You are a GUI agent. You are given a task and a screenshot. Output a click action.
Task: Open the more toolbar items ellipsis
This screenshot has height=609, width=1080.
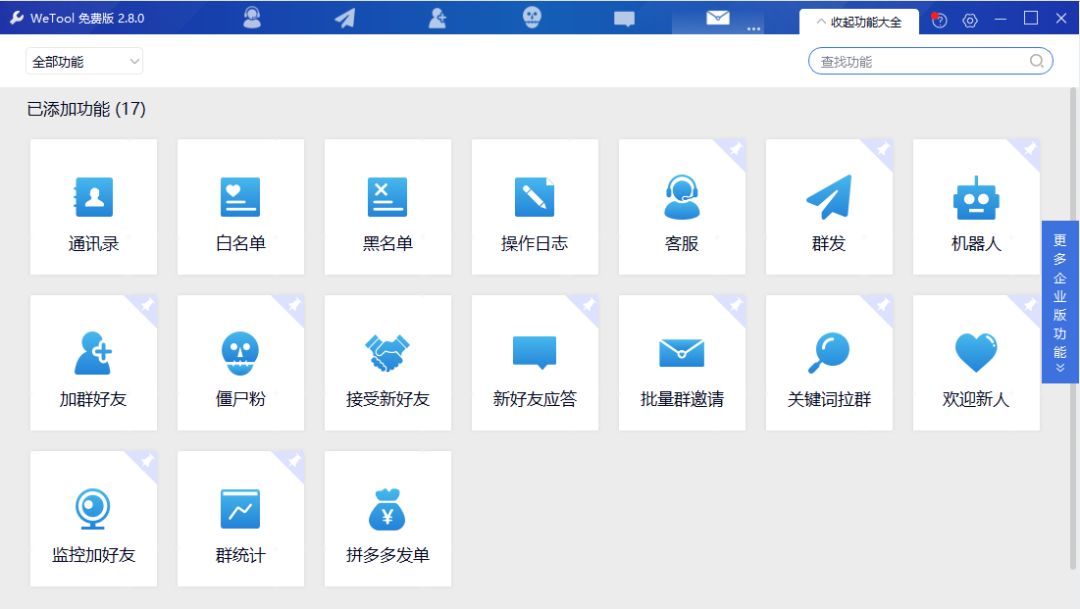754,29
